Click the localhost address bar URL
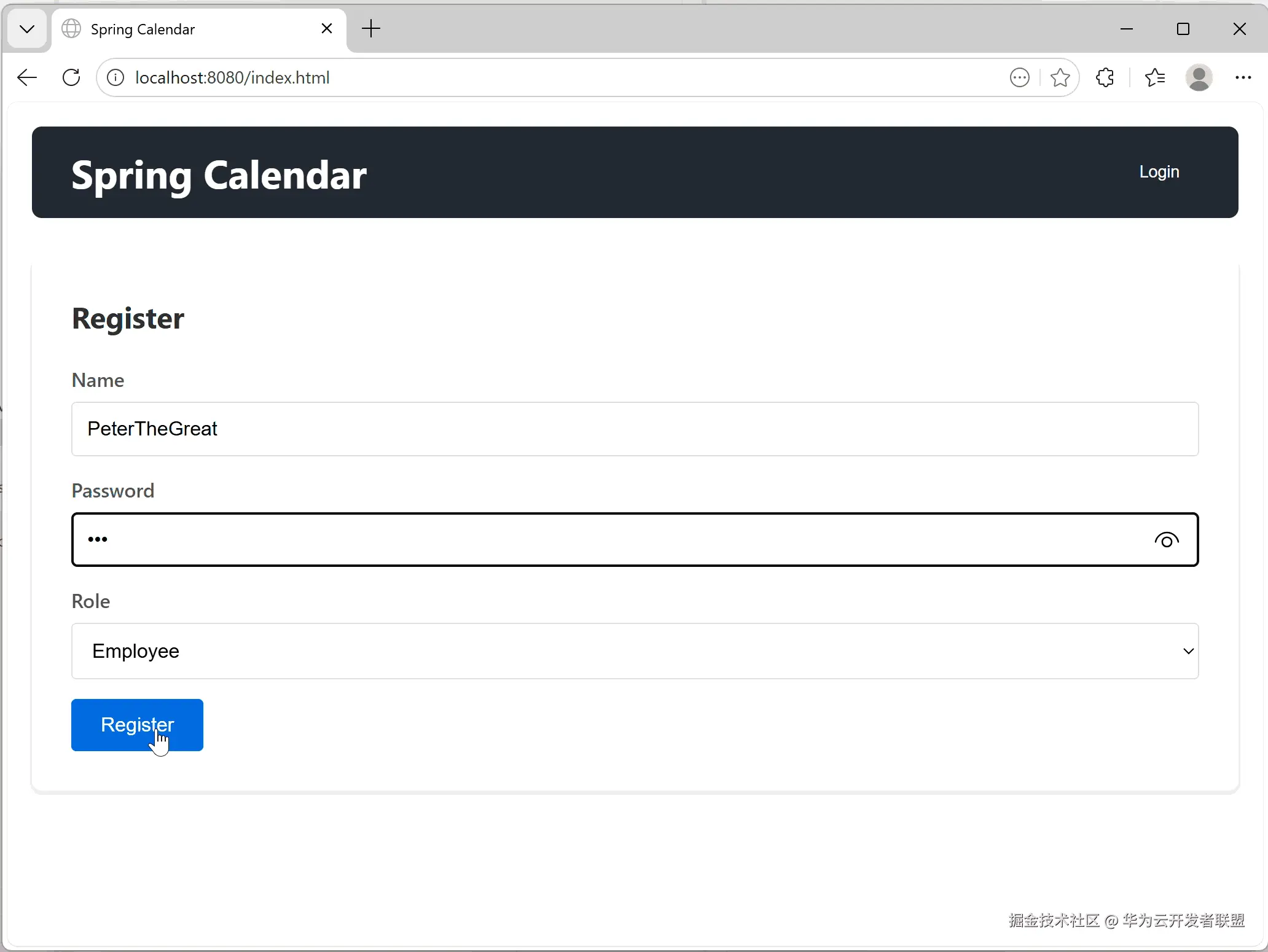Image resolution: width=1268 pixels, height=952 pixels. [x=232, y=77]
